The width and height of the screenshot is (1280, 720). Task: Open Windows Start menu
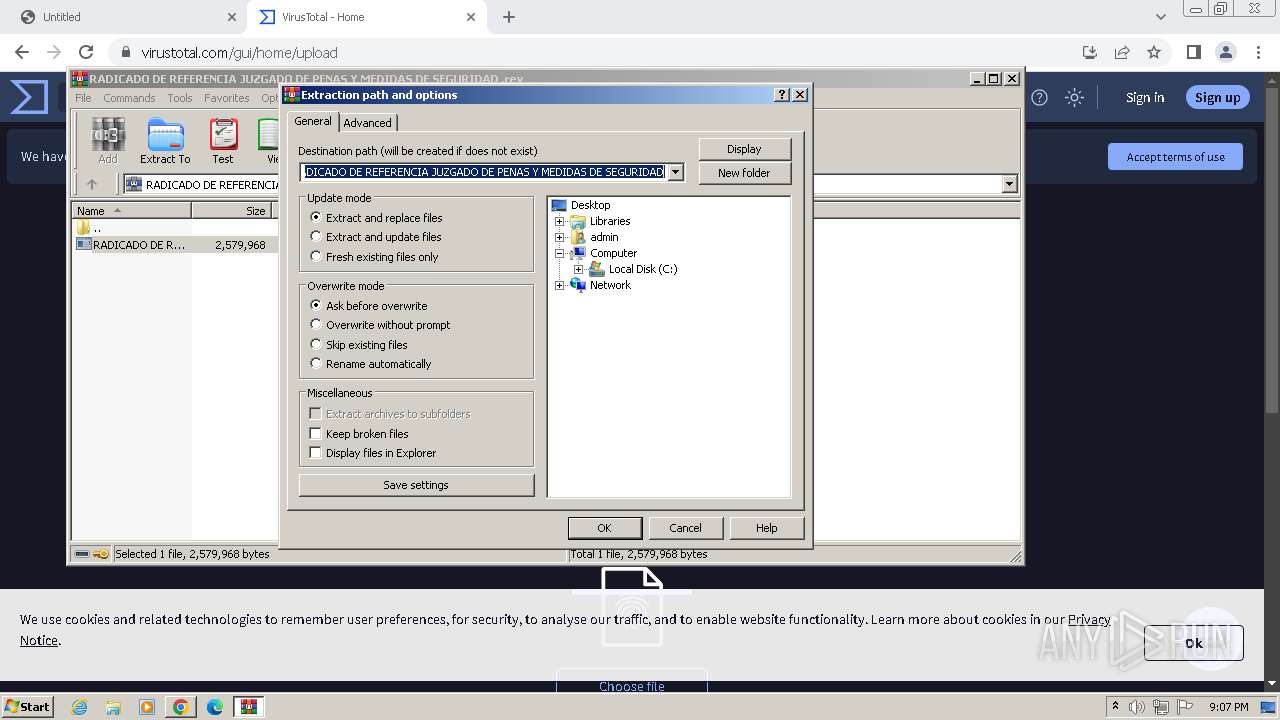27,706
